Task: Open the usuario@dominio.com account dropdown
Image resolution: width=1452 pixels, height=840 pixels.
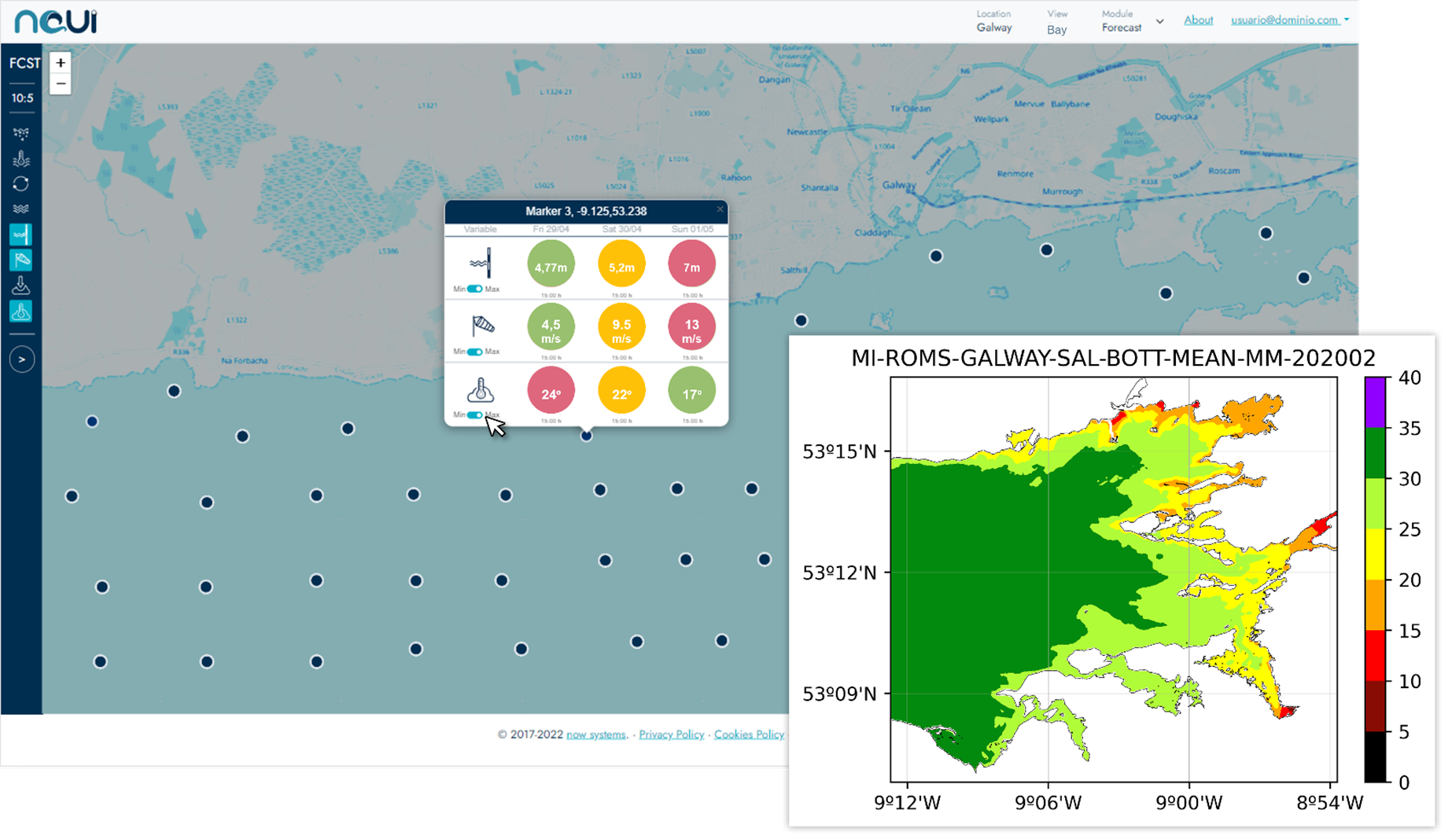Action: 1288,20
